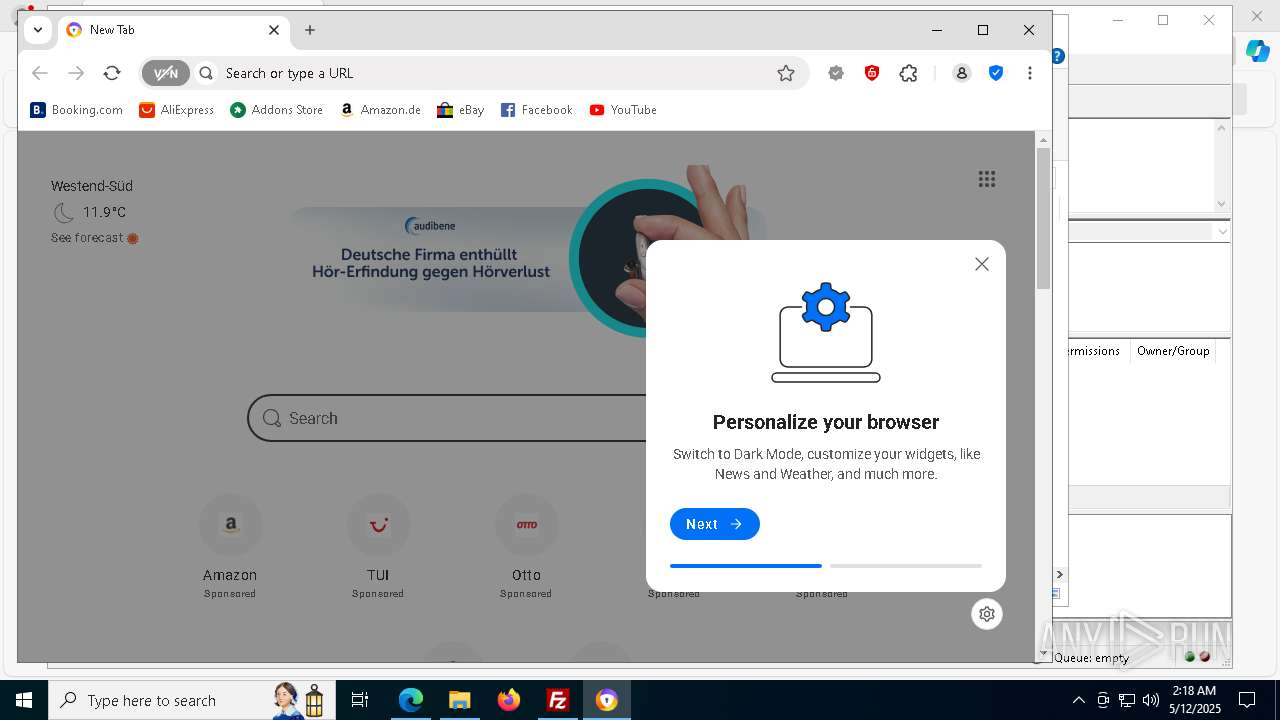Open Task View on taskbar
Image resolution: width=1280 pixels, height=720 pixels.
(x=360, y=700)
